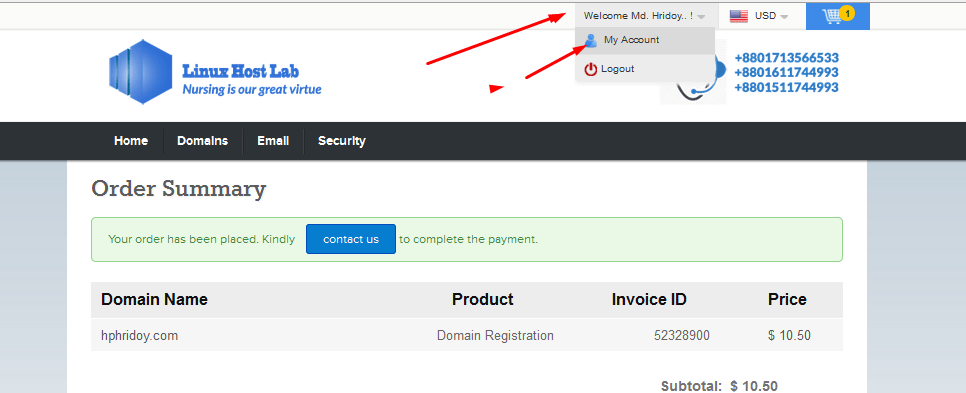Click the red Logout power icon

pos(591,69)
